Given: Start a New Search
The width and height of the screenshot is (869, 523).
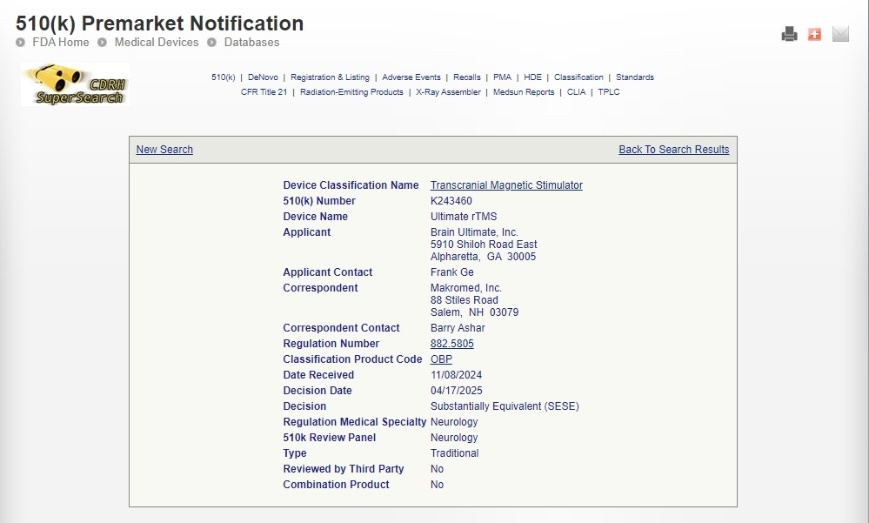Looking at the screenshot, I should (x=164, y=150).
